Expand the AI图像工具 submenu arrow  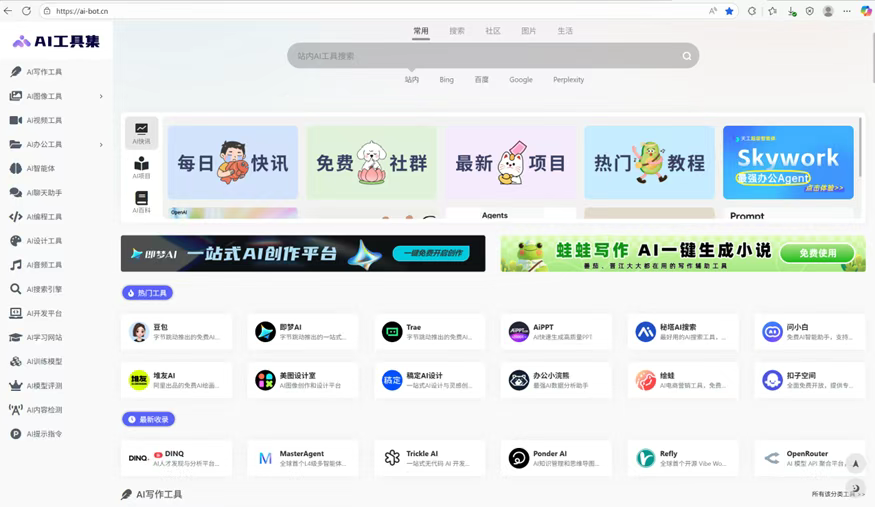point(101,96)
